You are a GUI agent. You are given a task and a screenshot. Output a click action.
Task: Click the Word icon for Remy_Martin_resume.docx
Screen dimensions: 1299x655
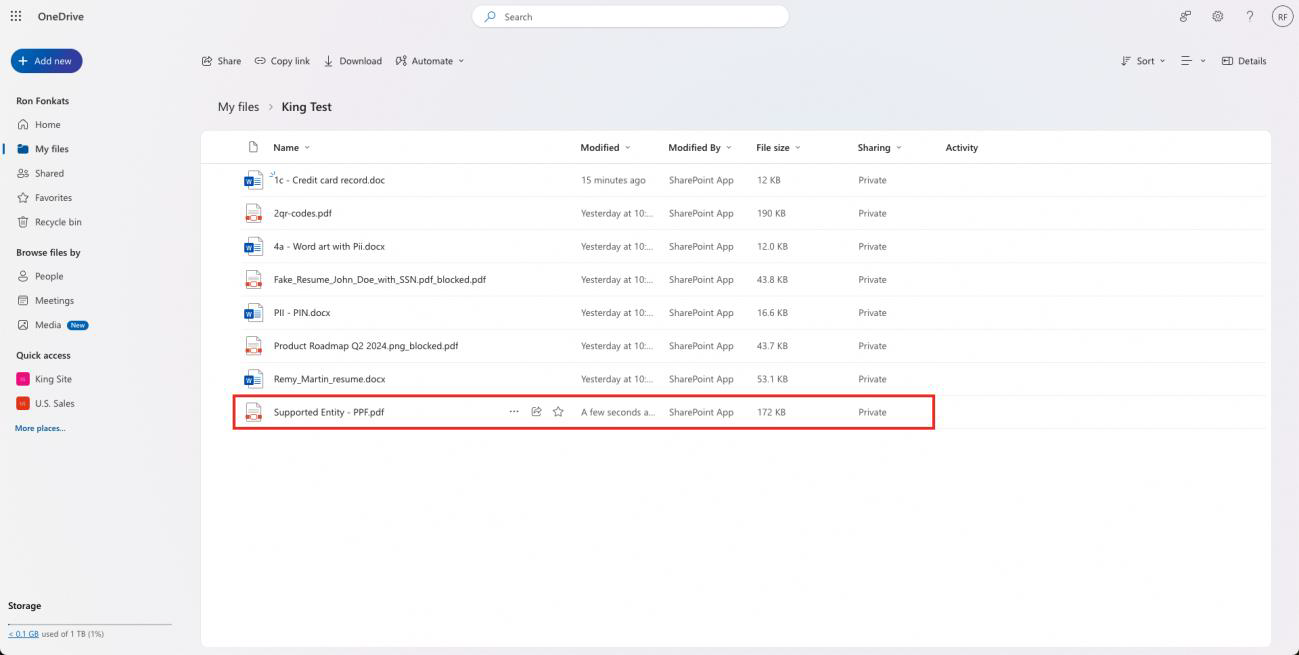point(253,379)
